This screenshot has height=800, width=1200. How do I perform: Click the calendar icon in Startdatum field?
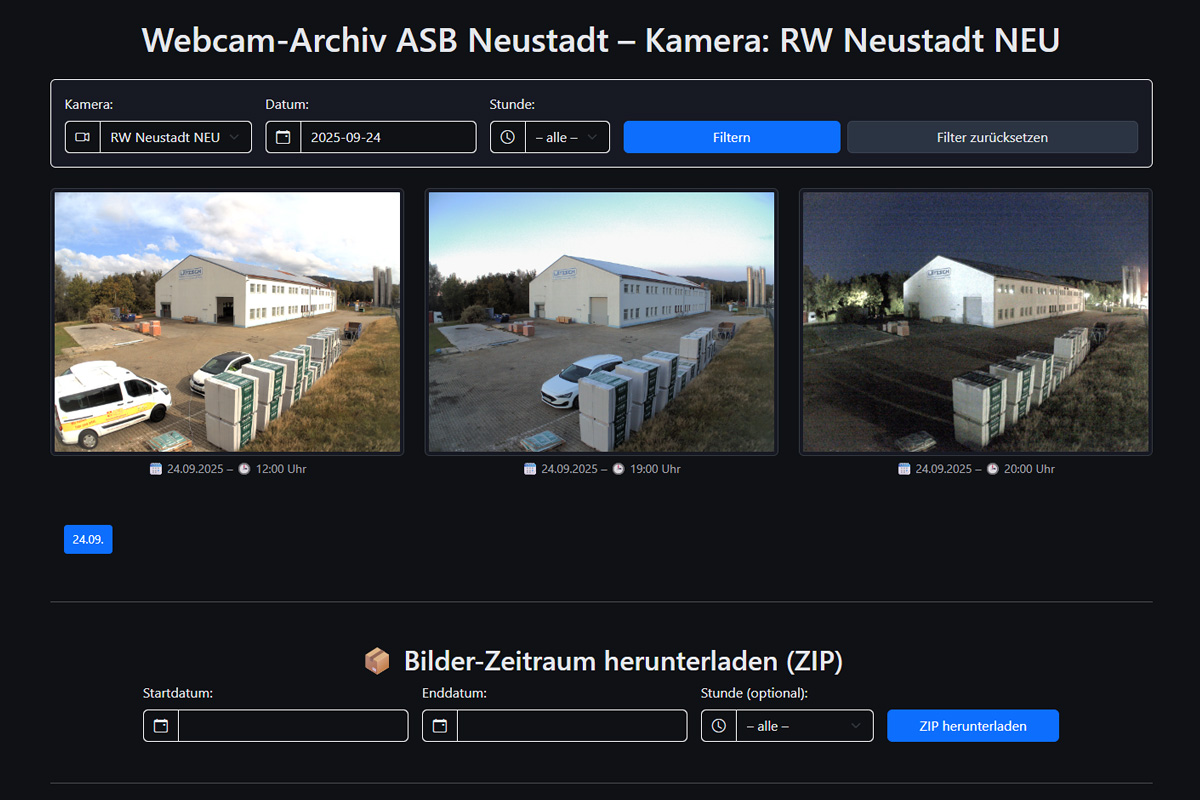(161, 726)
